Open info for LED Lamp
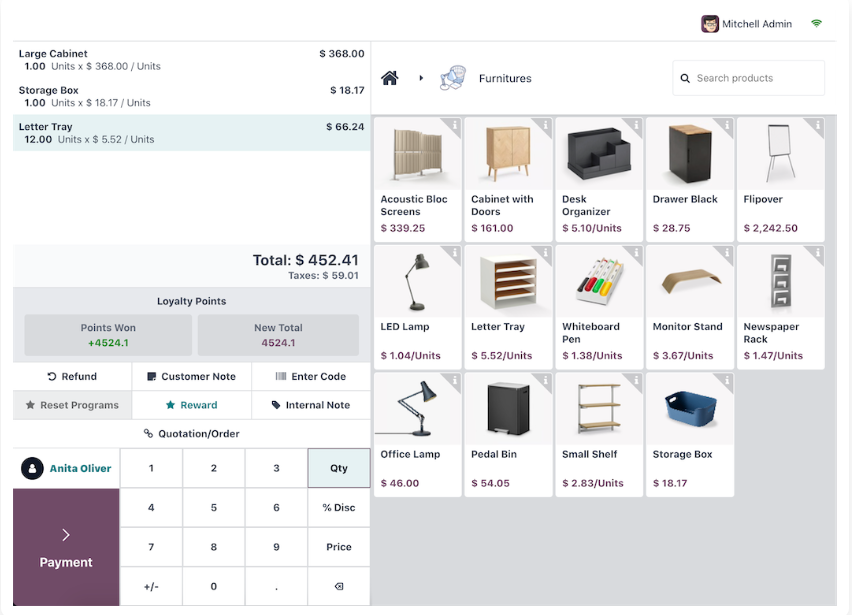 click(x=454, y=253)
